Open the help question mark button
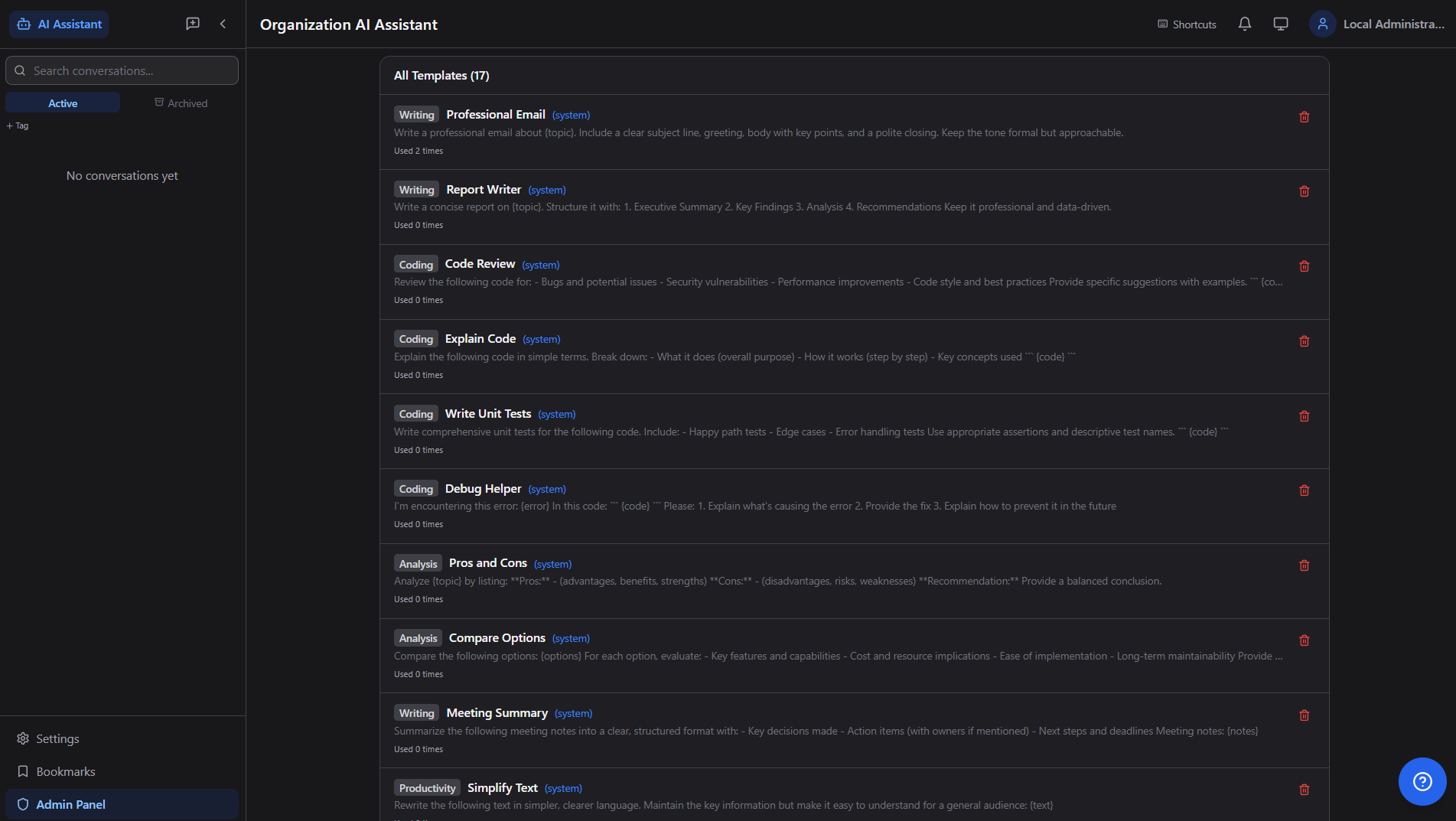This screenshot has height=821, width=1456. [x=1422, y=781]
